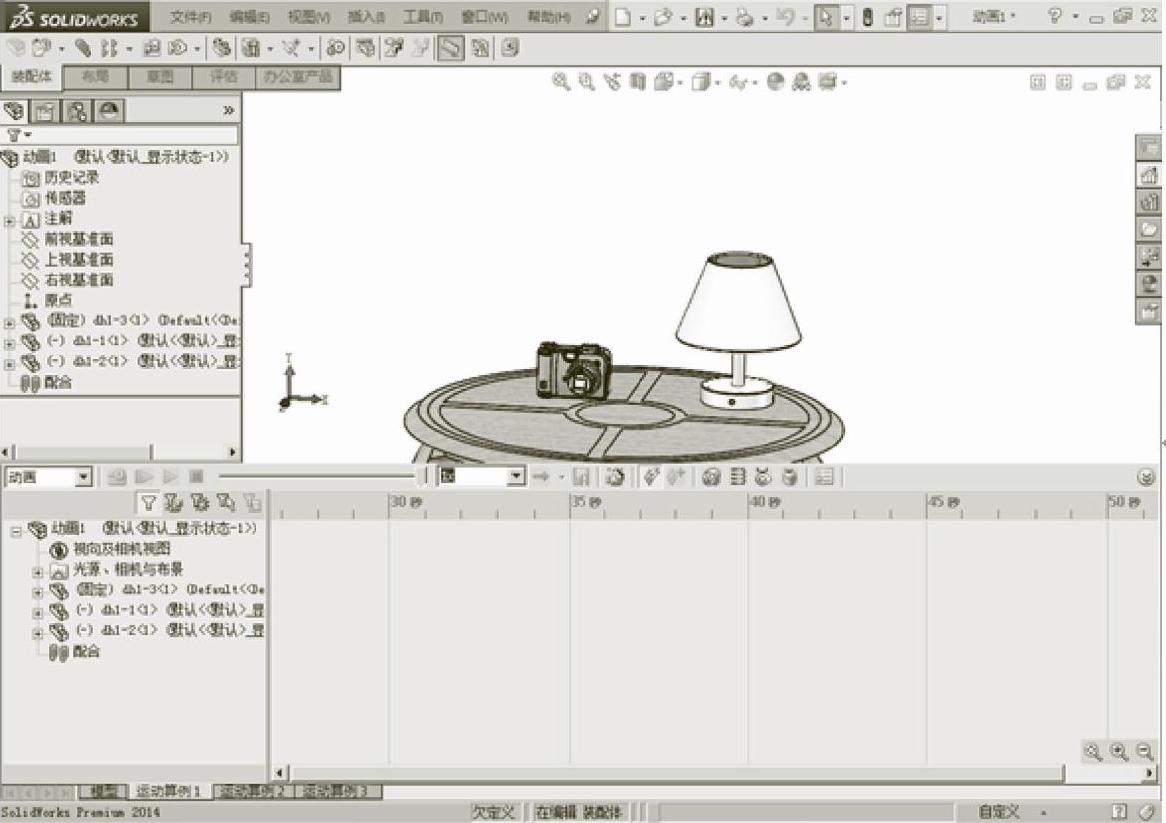The height and width of the screenshot is (823, 1166).
Task: Select the FeatureManager design tree tab icon
Action: pos(15,111)
